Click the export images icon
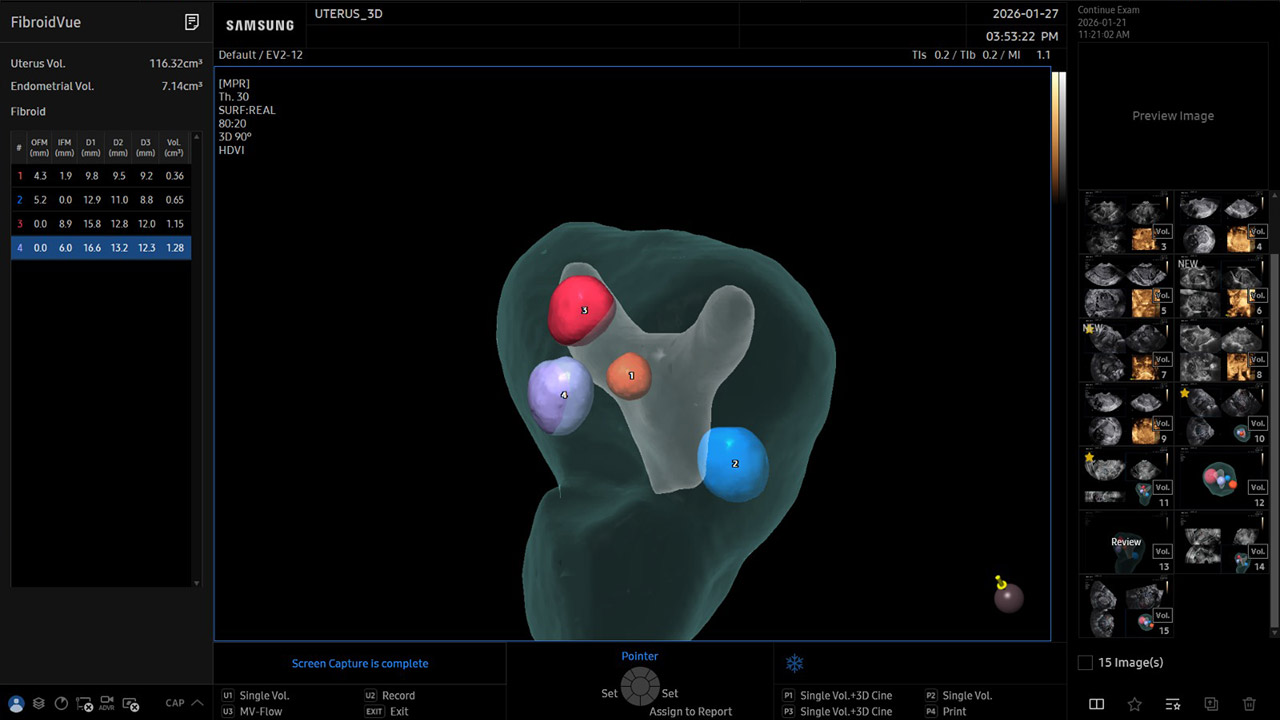The width and height of the screenshot is (1280, 720). 1211,704
